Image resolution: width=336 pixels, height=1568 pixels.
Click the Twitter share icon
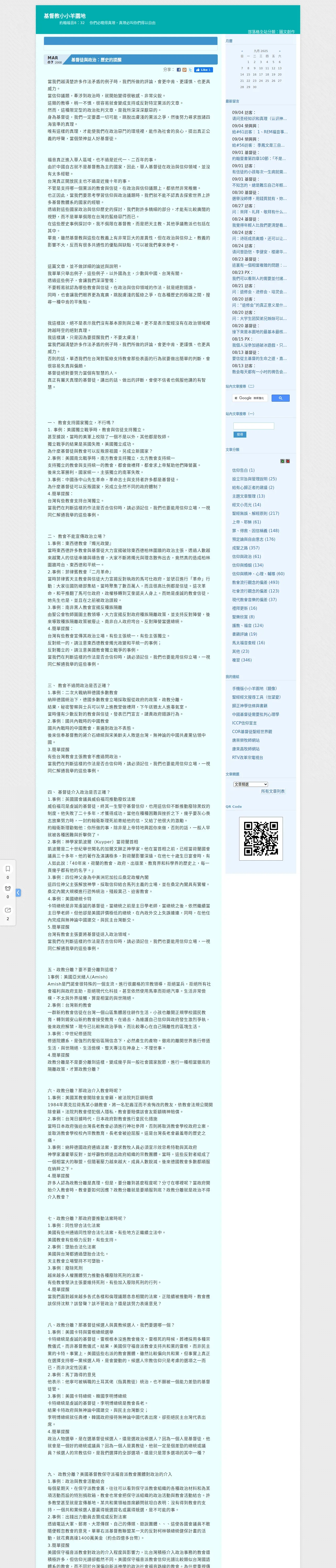click(190, 70)
